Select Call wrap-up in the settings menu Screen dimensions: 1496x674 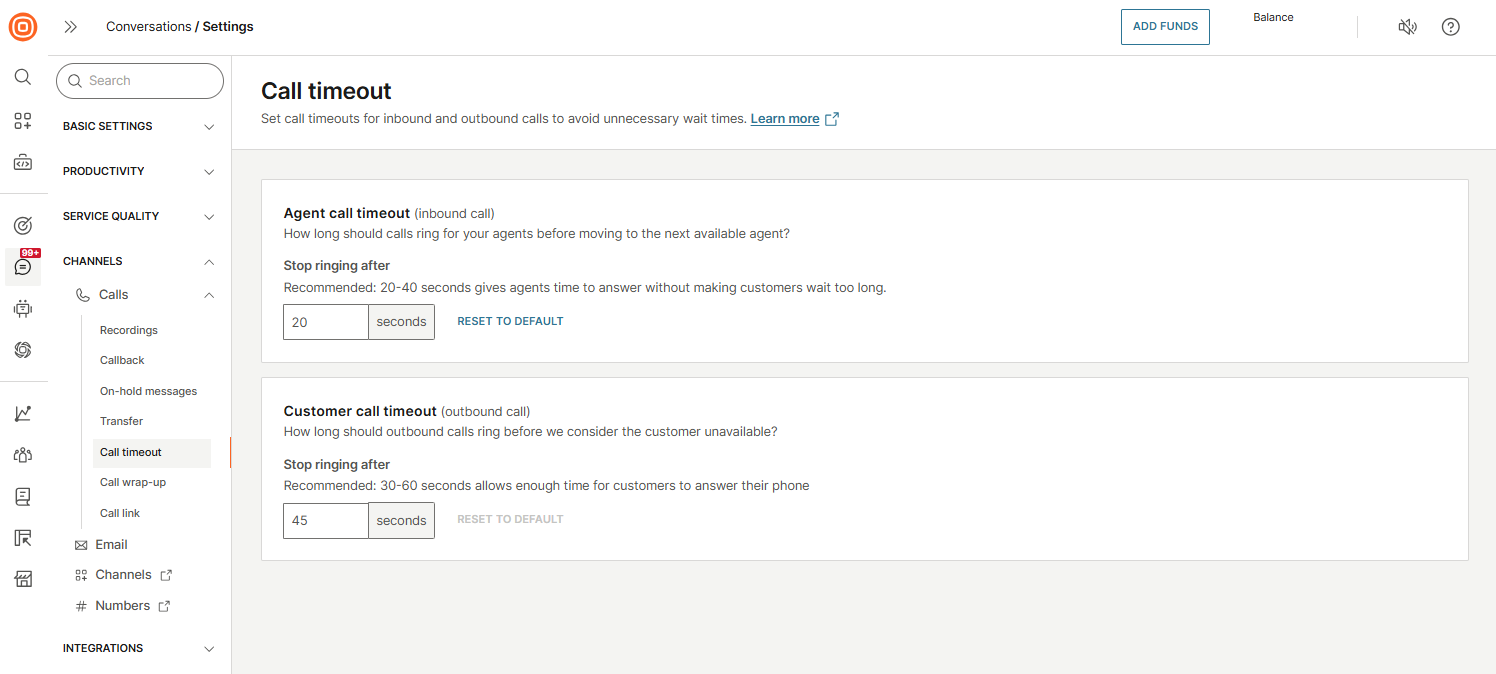133,483
